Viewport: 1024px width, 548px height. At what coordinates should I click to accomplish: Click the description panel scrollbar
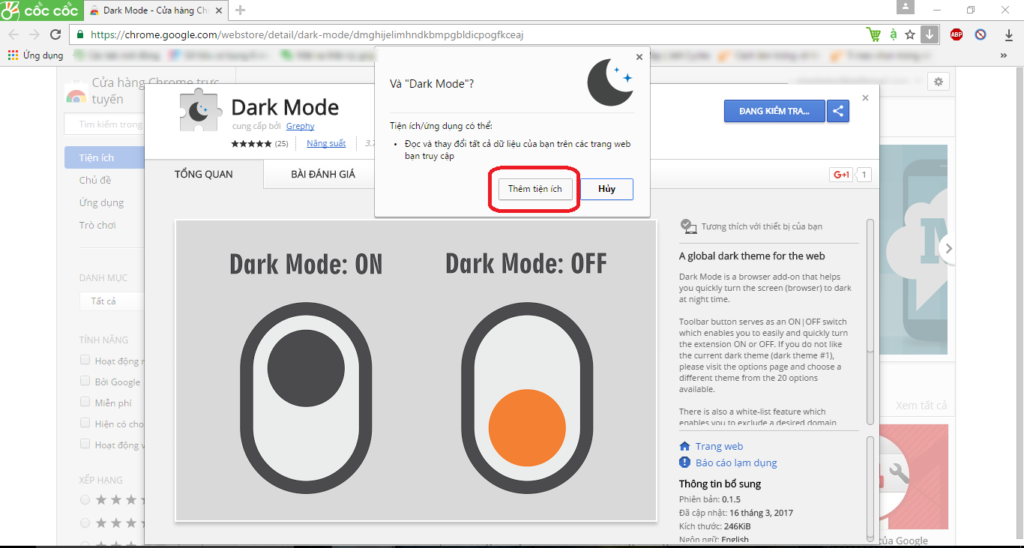coord(869,300)
